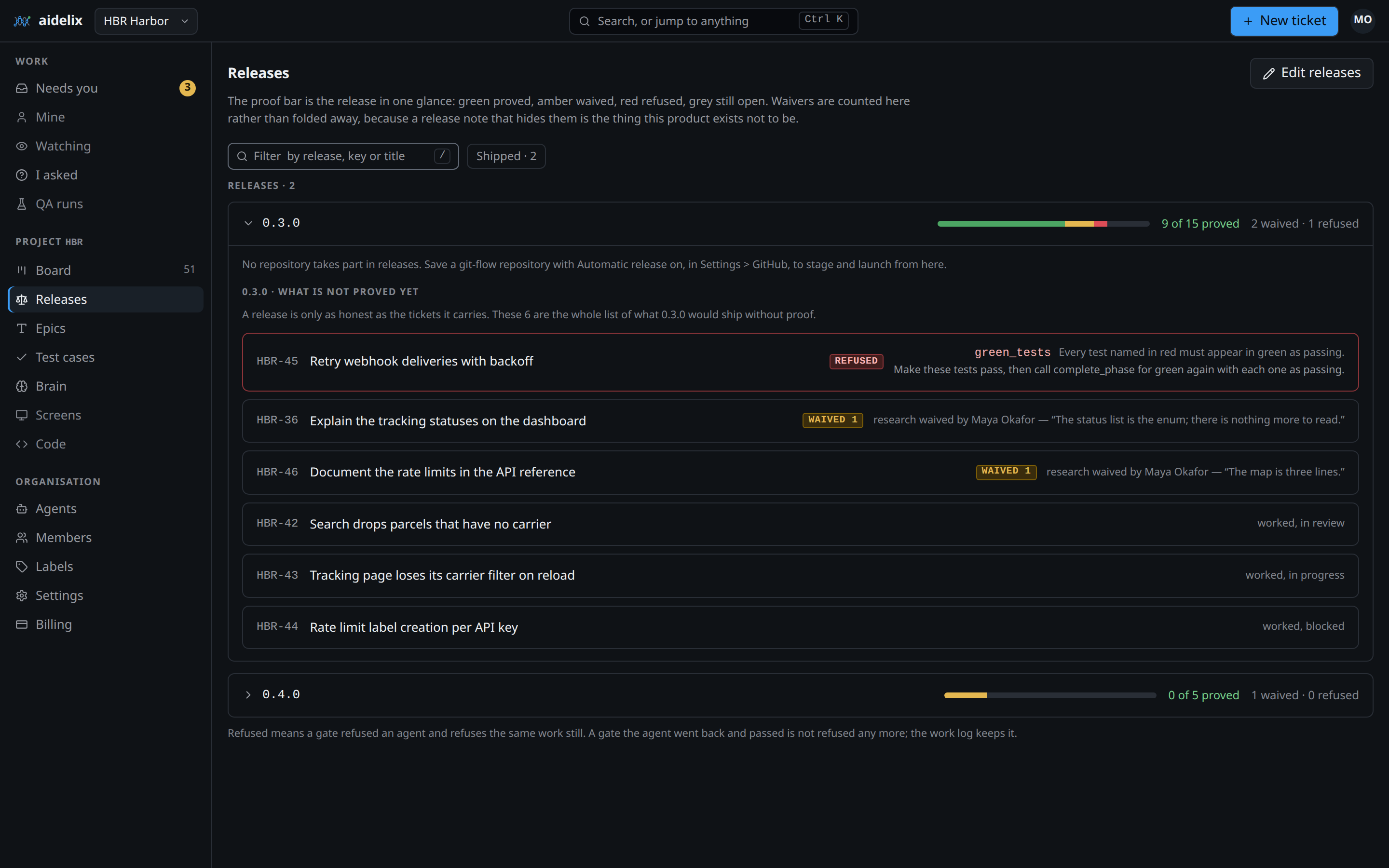
Task: Click the New ticket button
Action: point(1283,21)
